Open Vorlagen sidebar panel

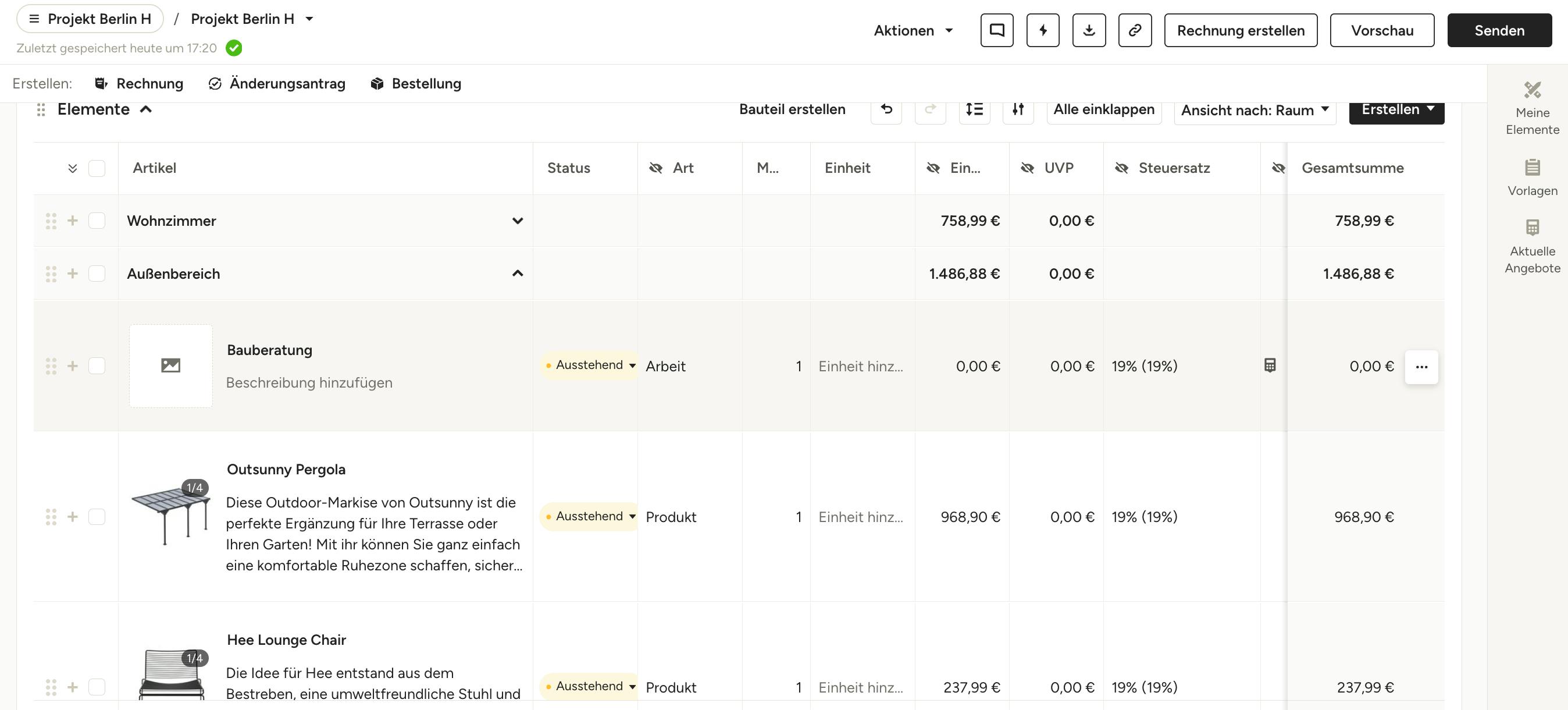[x=1532, y=177]
